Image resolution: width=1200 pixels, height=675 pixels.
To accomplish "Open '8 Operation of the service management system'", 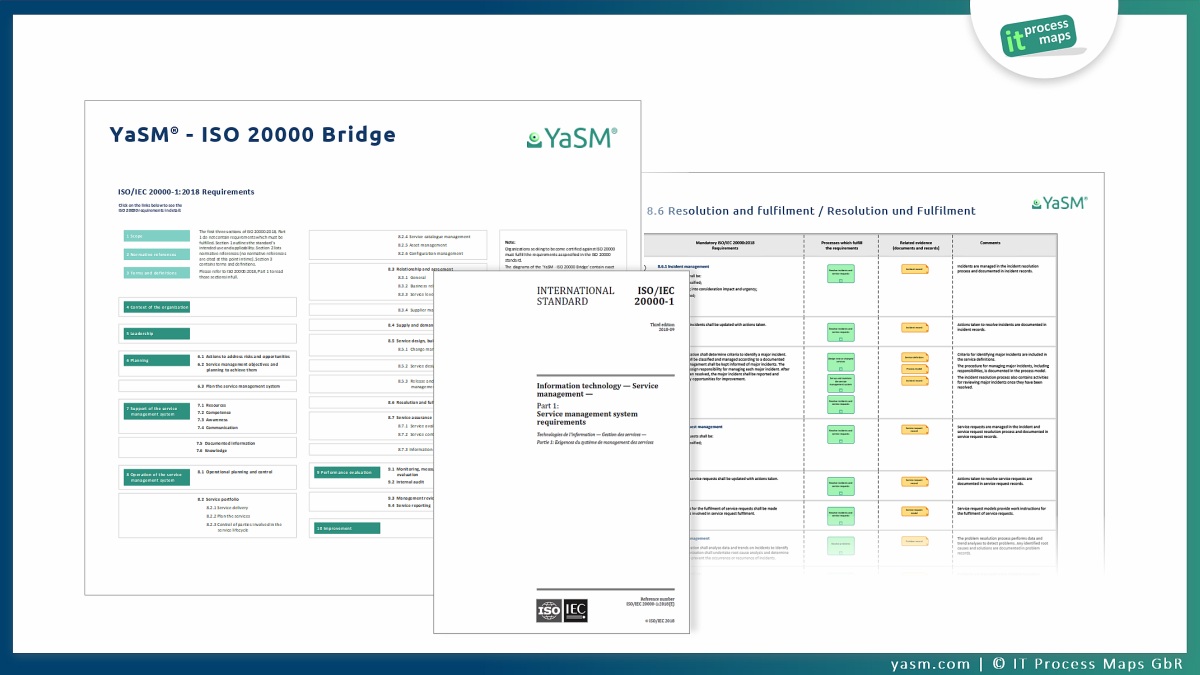I will tap(156, 476).
